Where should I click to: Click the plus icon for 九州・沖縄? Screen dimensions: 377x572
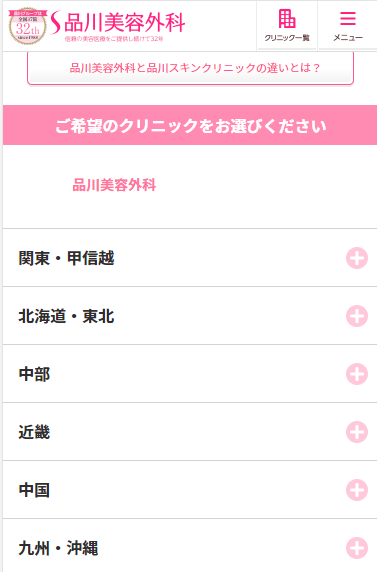(x=357, y=548)
